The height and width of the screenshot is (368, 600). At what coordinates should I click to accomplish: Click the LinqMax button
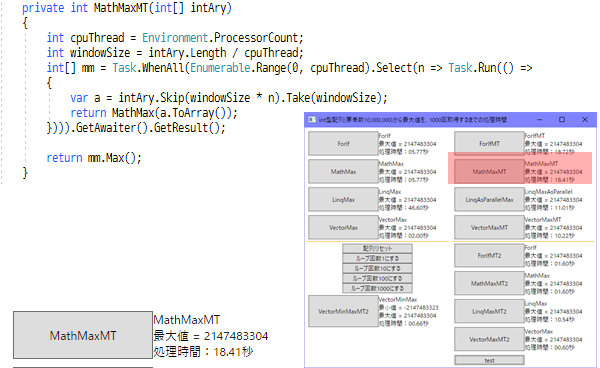[343, 199]
